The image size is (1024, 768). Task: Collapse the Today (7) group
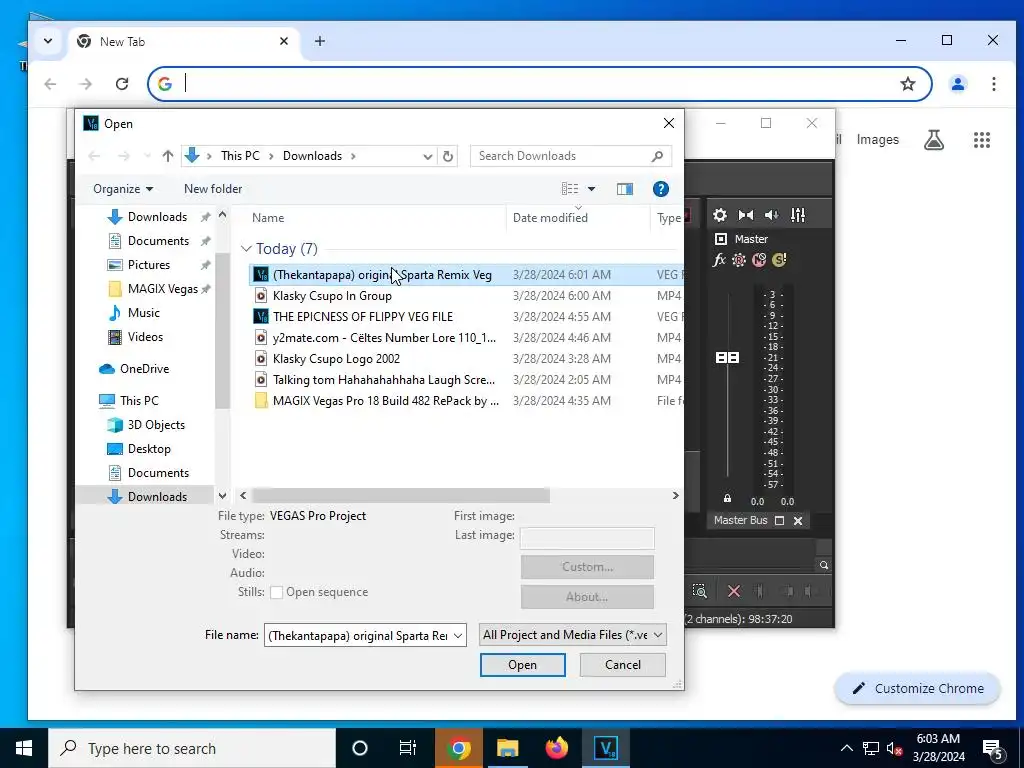coord(246,249)
